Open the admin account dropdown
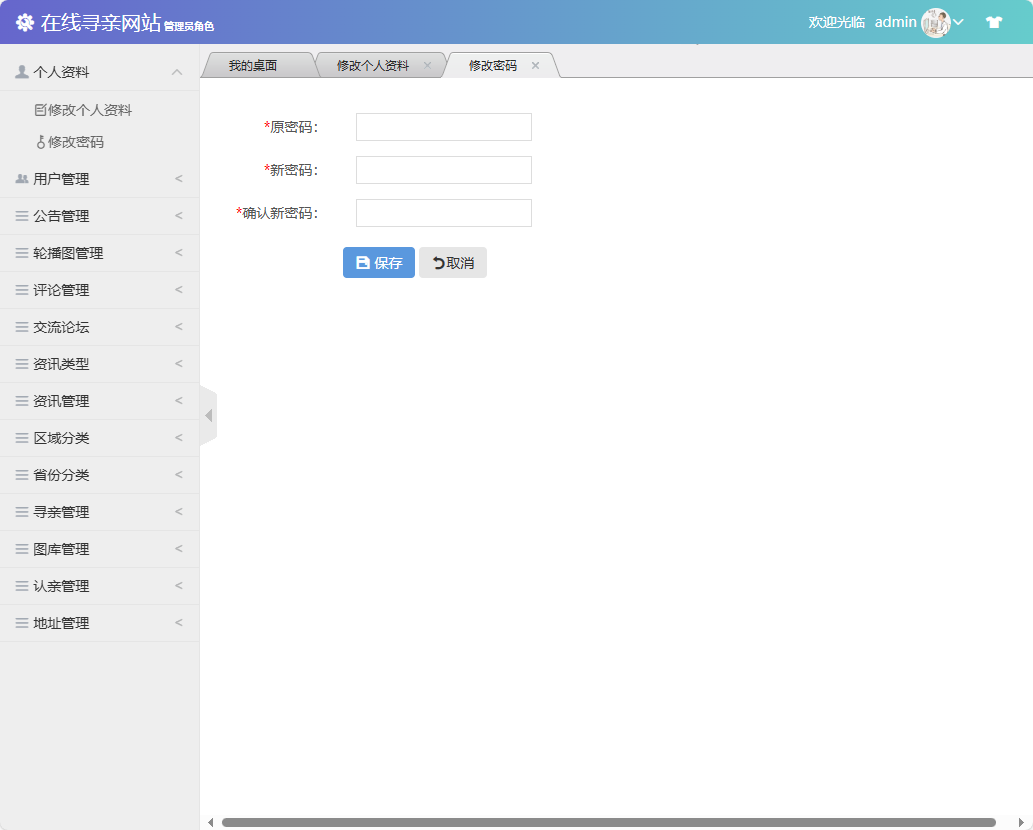Viewport: 1033px width, 830px height. point(960,21)
